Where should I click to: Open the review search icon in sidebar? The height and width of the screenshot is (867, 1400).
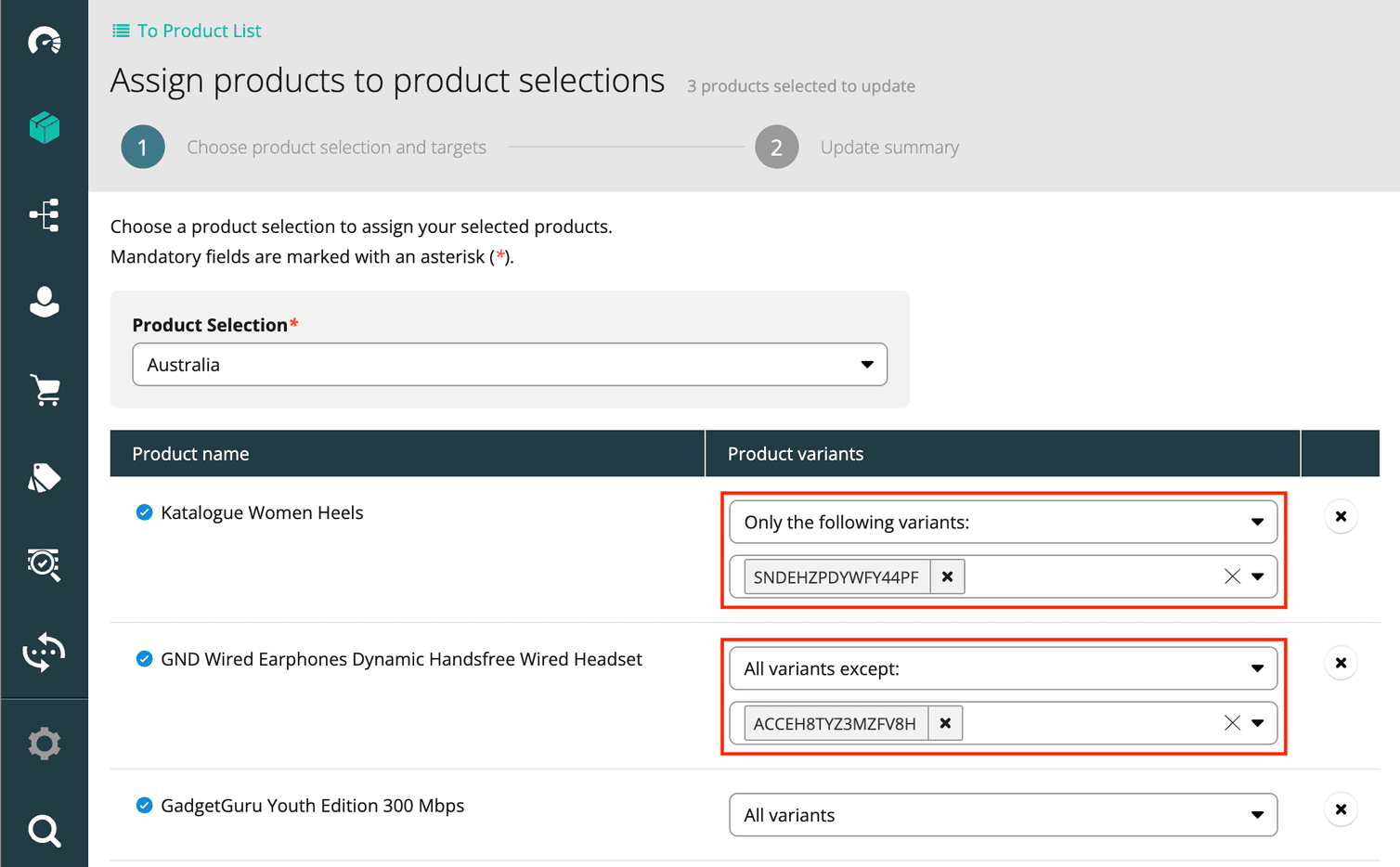pos(44,564)
